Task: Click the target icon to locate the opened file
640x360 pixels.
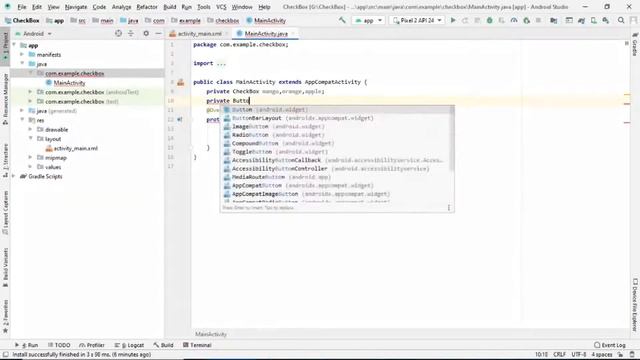Action: 118,33
